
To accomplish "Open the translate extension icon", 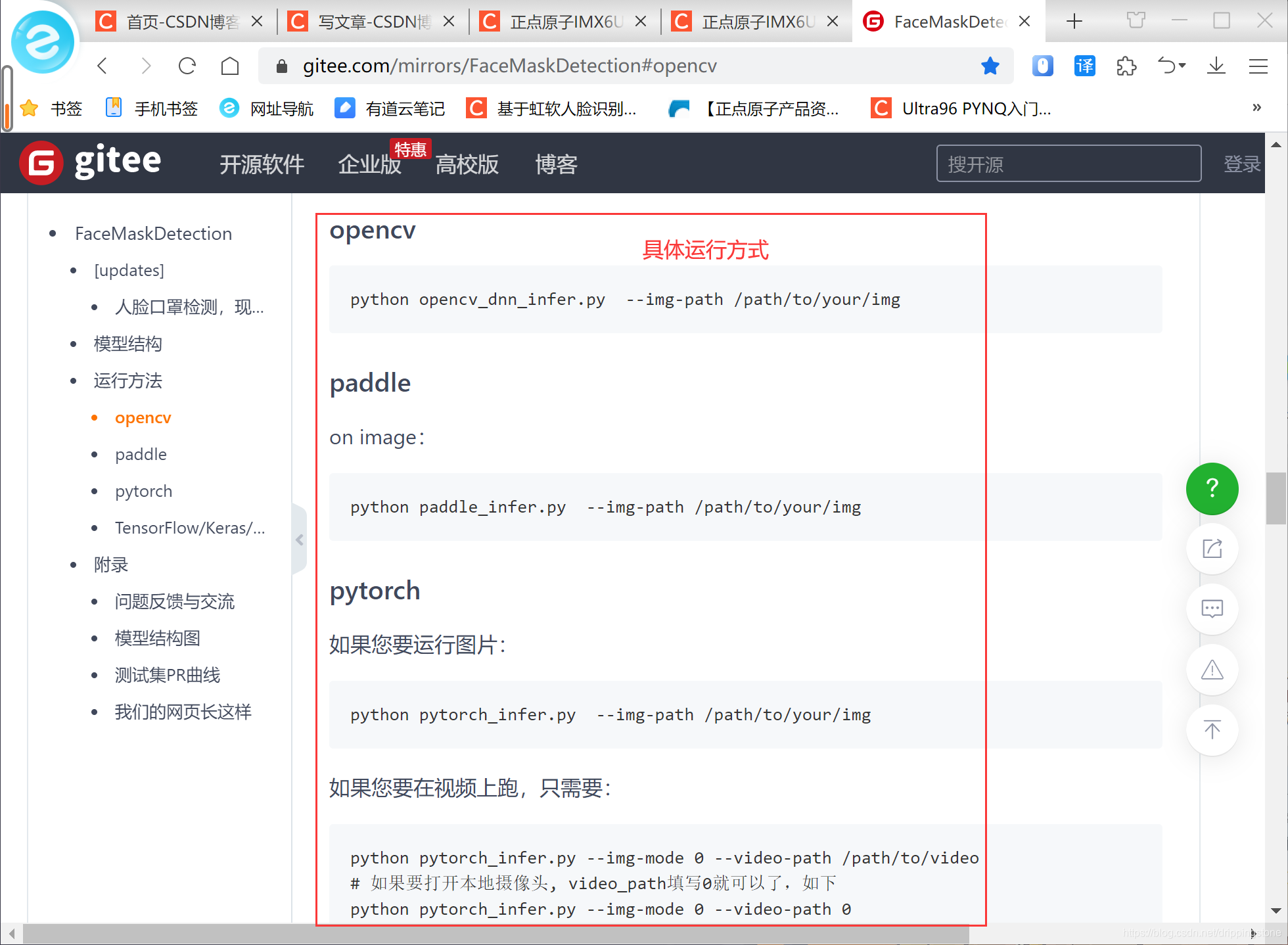I will click(1085, 66).
